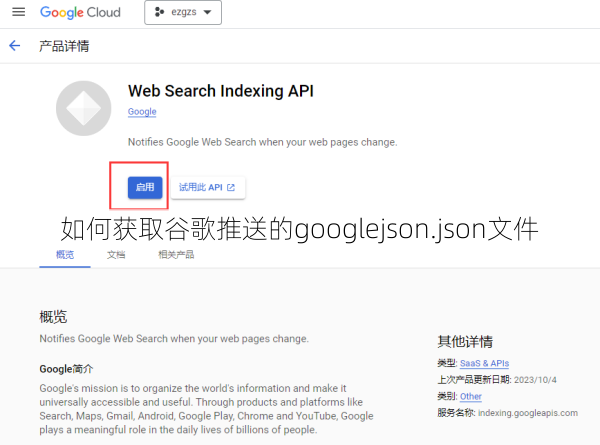Click the Web Search Indexing API title

point(221,91)
